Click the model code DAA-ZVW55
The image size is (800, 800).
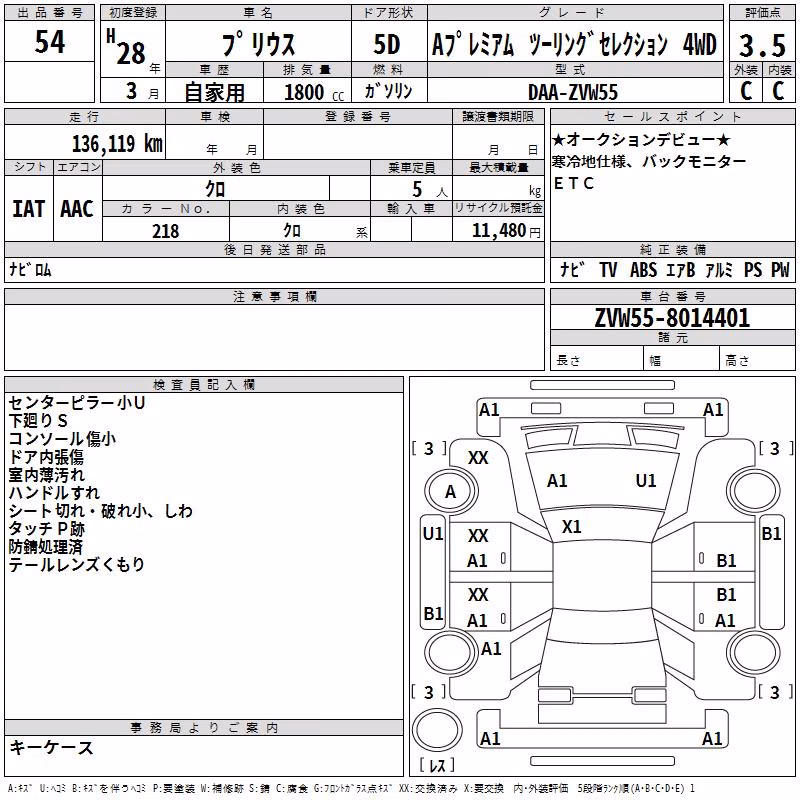click(573, 92)
